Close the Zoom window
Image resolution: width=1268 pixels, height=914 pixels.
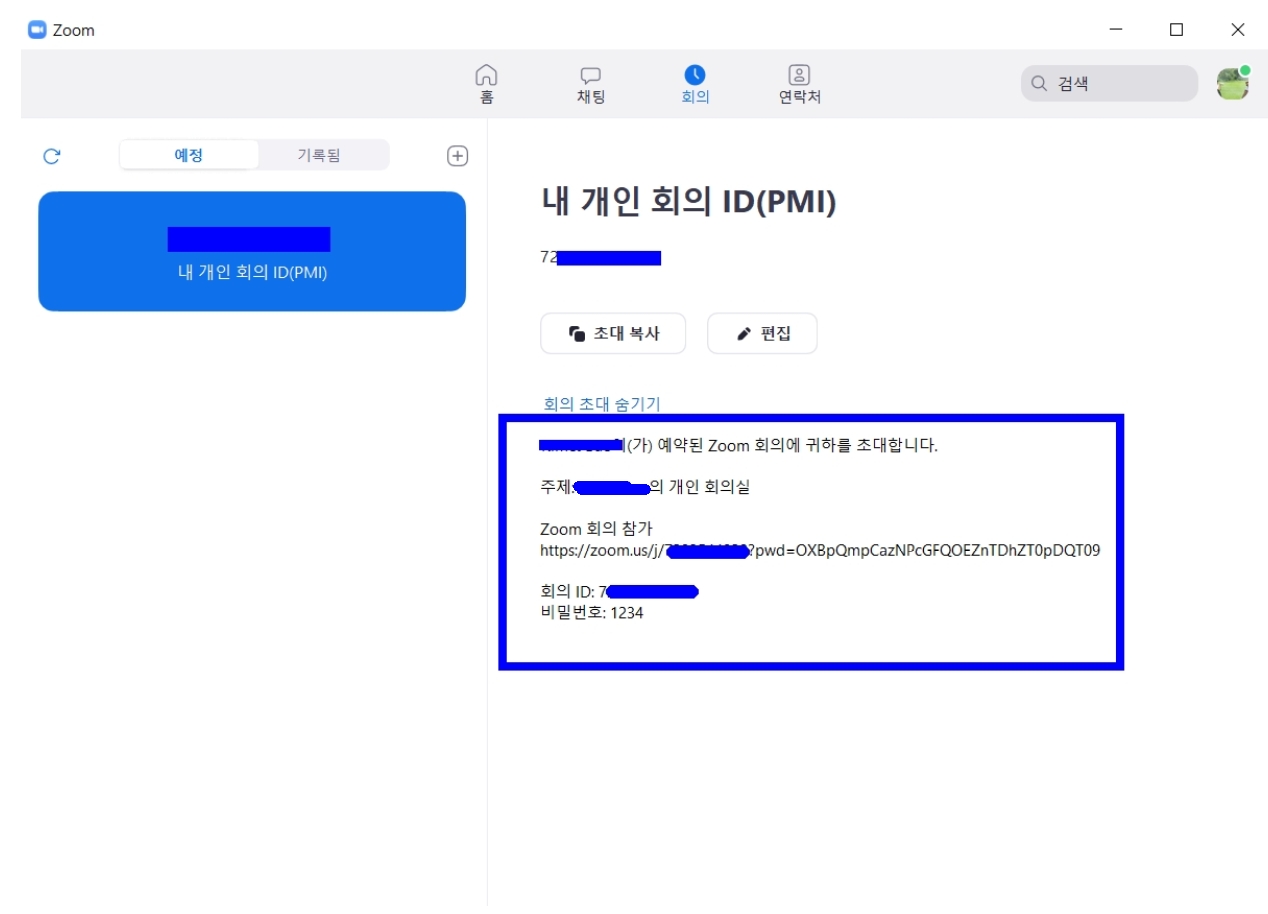click(1238, 30)
